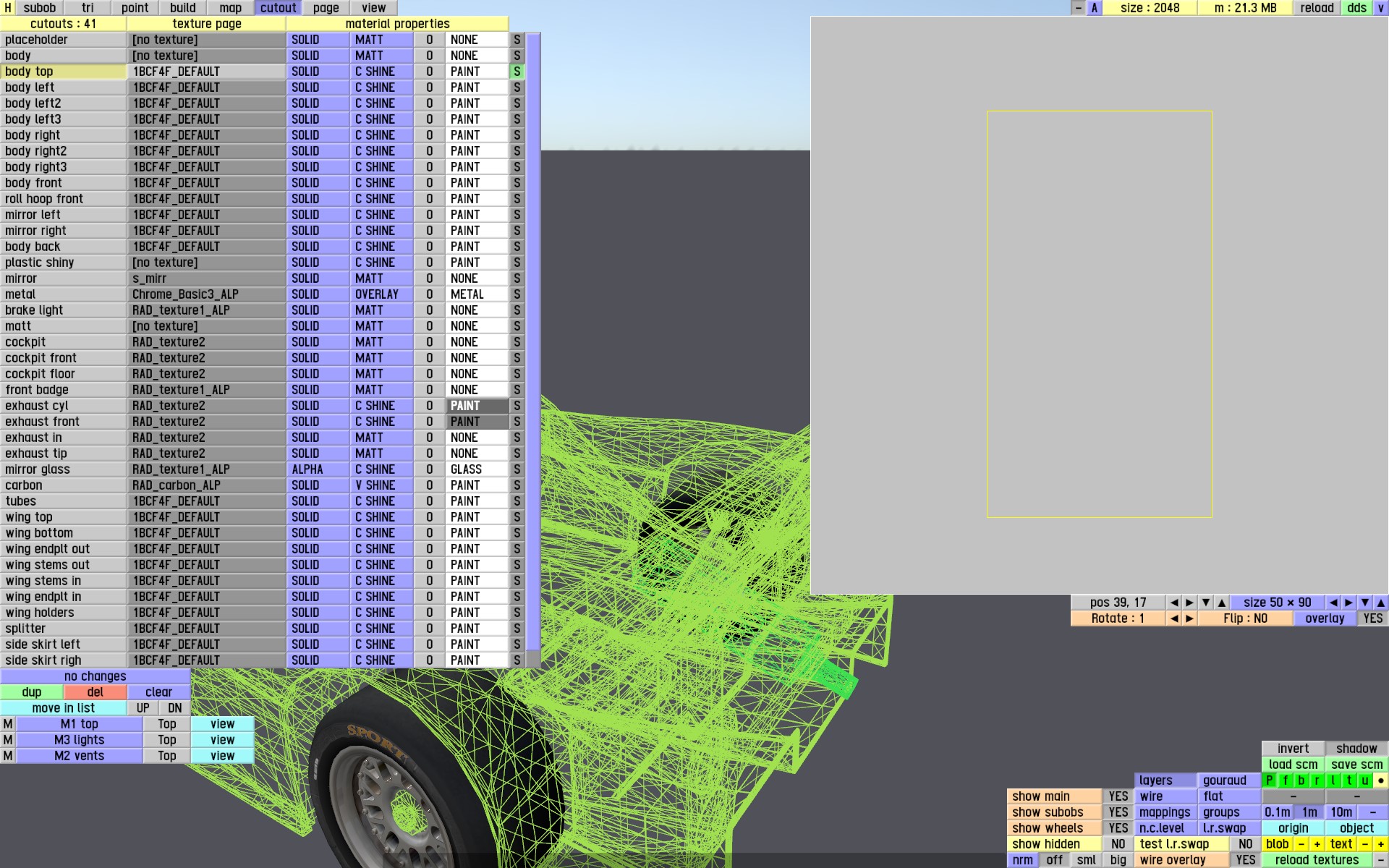Move cutout position up with pos arrow
This screenshot has height=868, width=1389.
tap(1222, 603)
